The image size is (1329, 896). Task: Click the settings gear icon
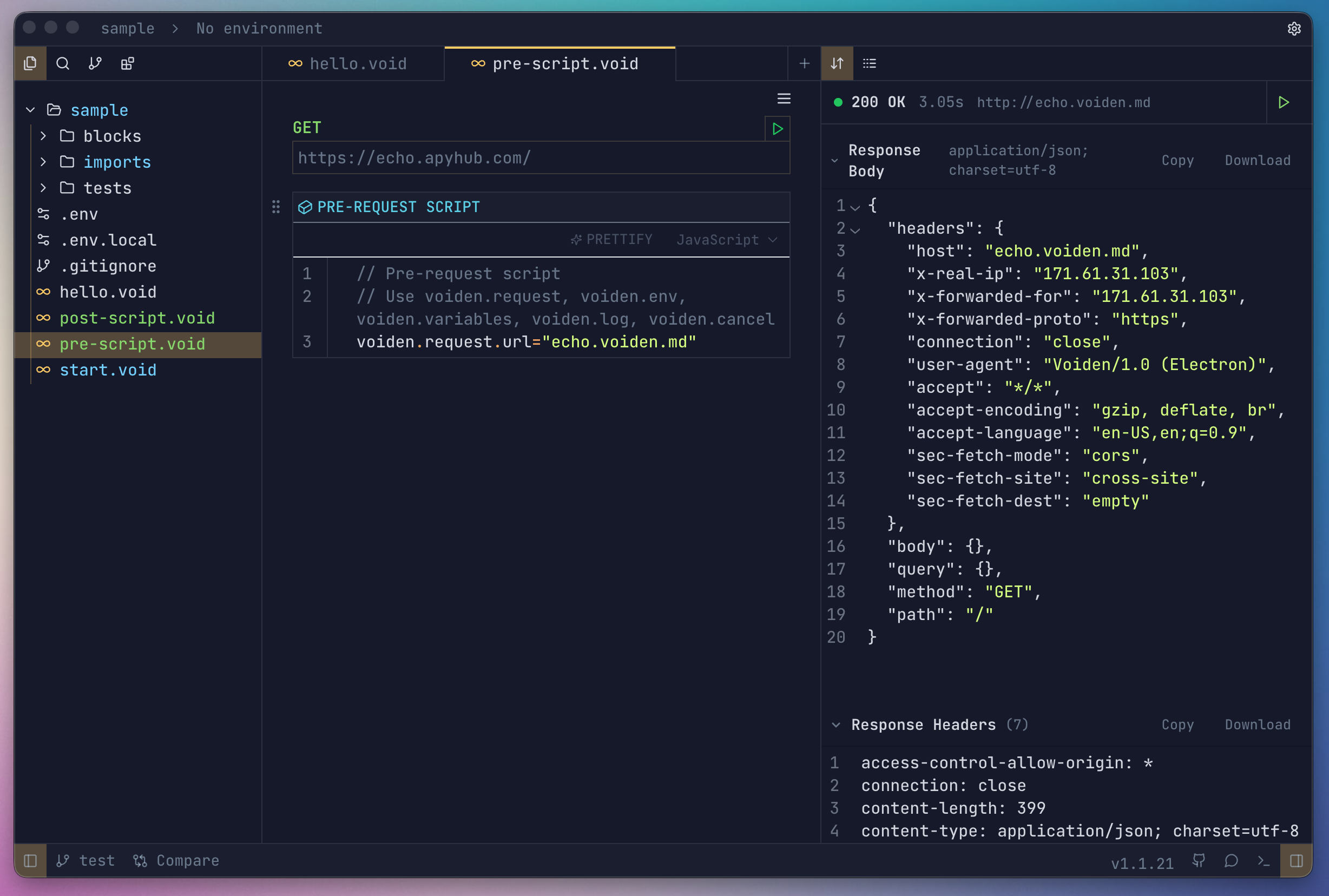[1294, 29]
